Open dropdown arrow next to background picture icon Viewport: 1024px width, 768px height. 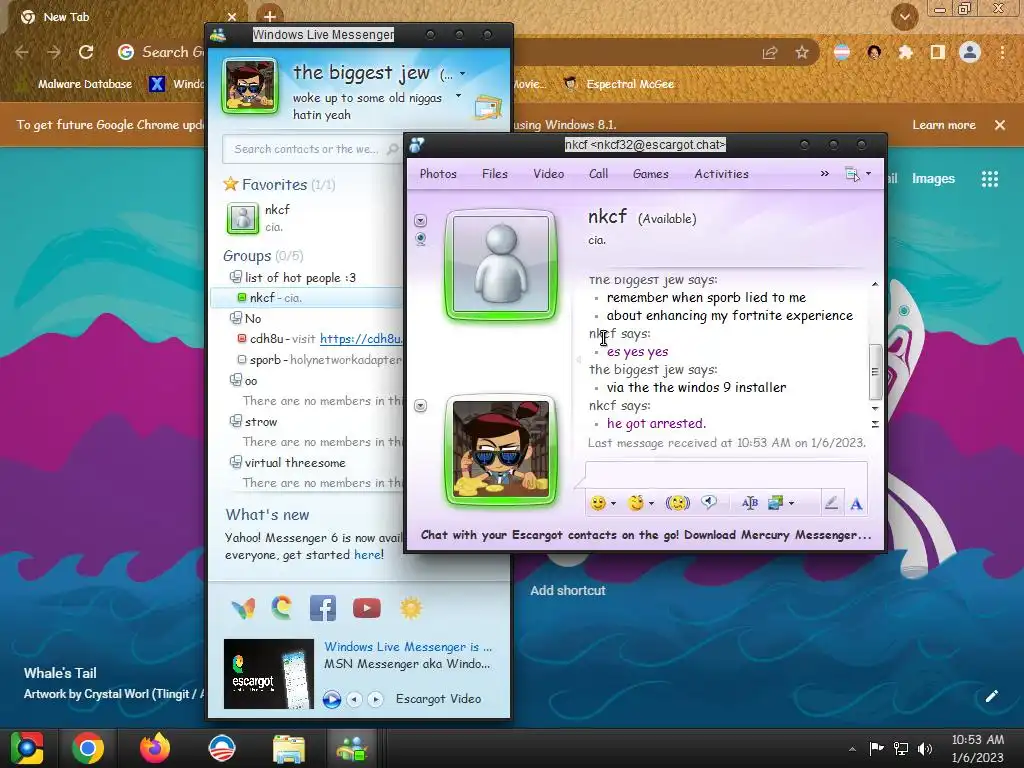point(791,504)
